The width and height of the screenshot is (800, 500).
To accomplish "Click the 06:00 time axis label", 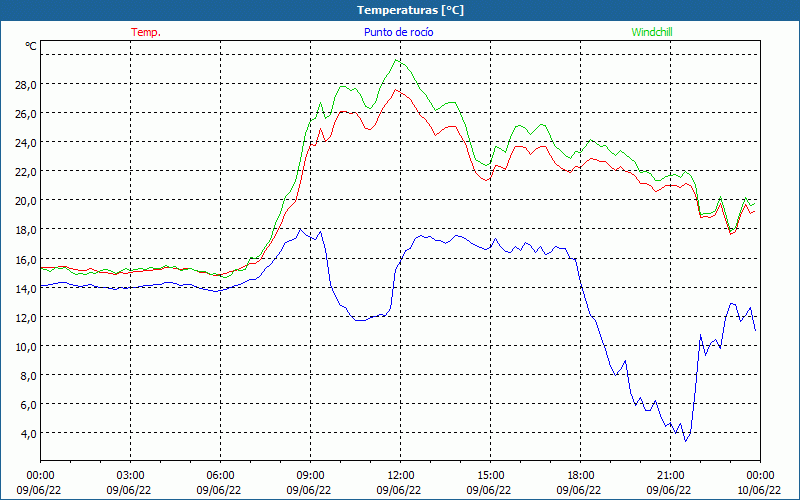I will point(220,476).
